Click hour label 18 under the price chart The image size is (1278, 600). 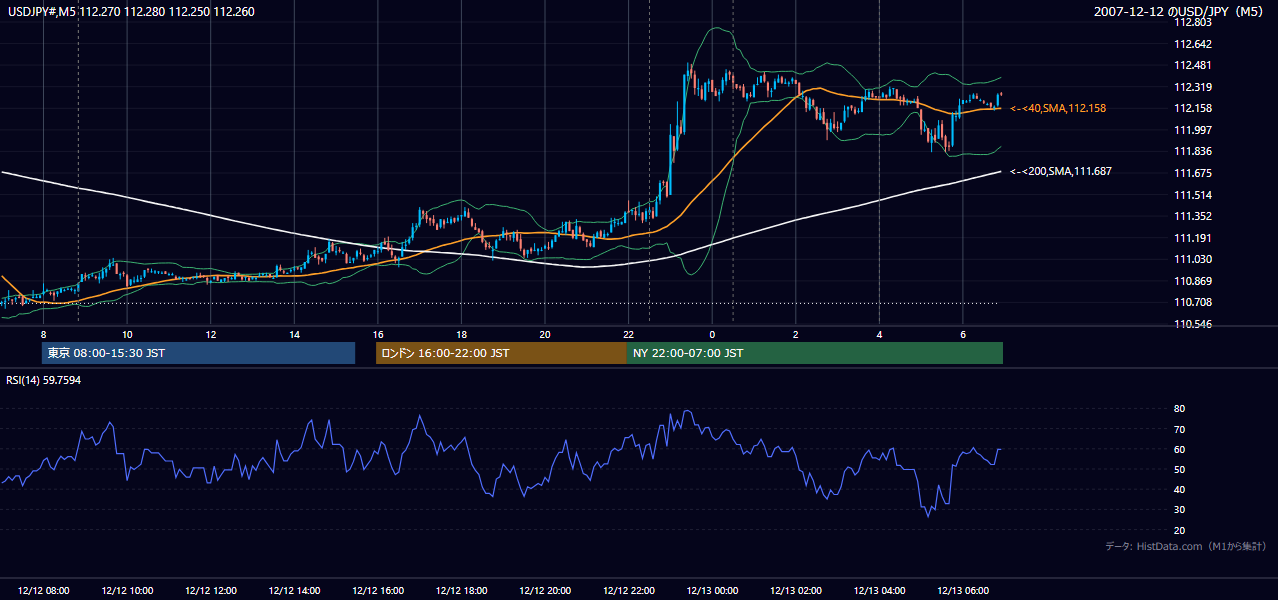point(461,333)
